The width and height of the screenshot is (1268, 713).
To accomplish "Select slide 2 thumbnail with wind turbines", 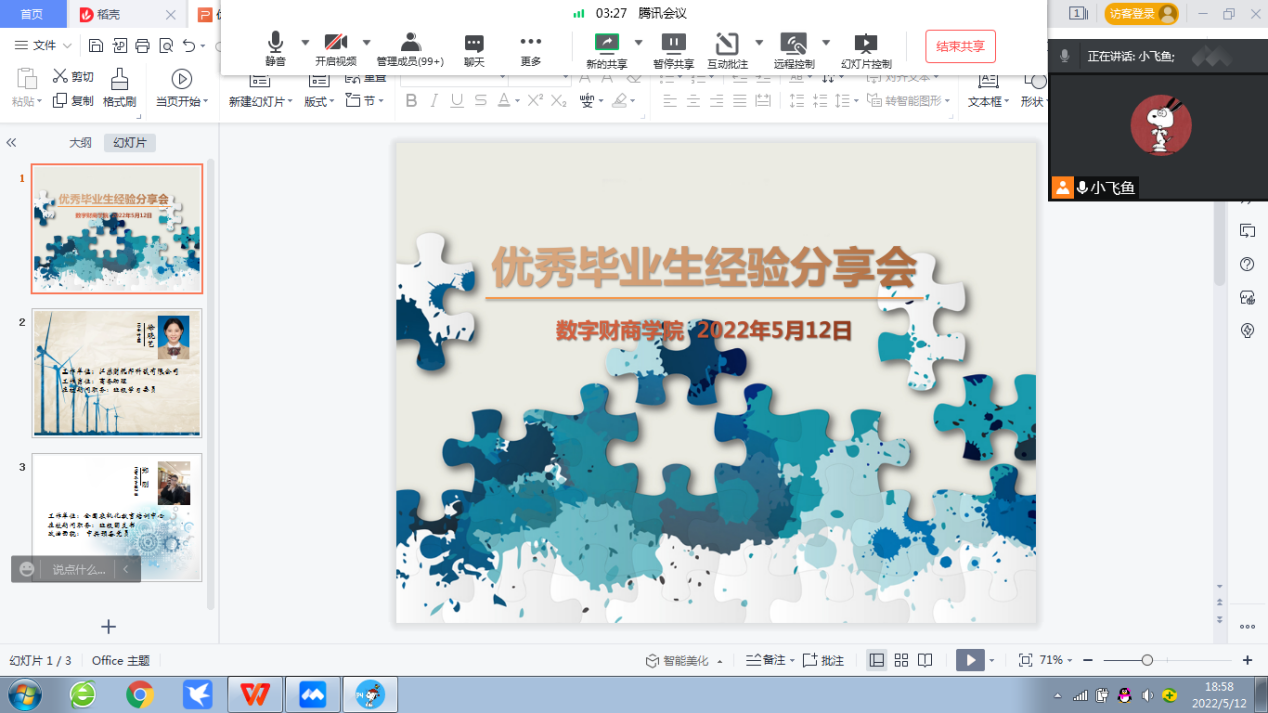I will (x=117, y=373).
